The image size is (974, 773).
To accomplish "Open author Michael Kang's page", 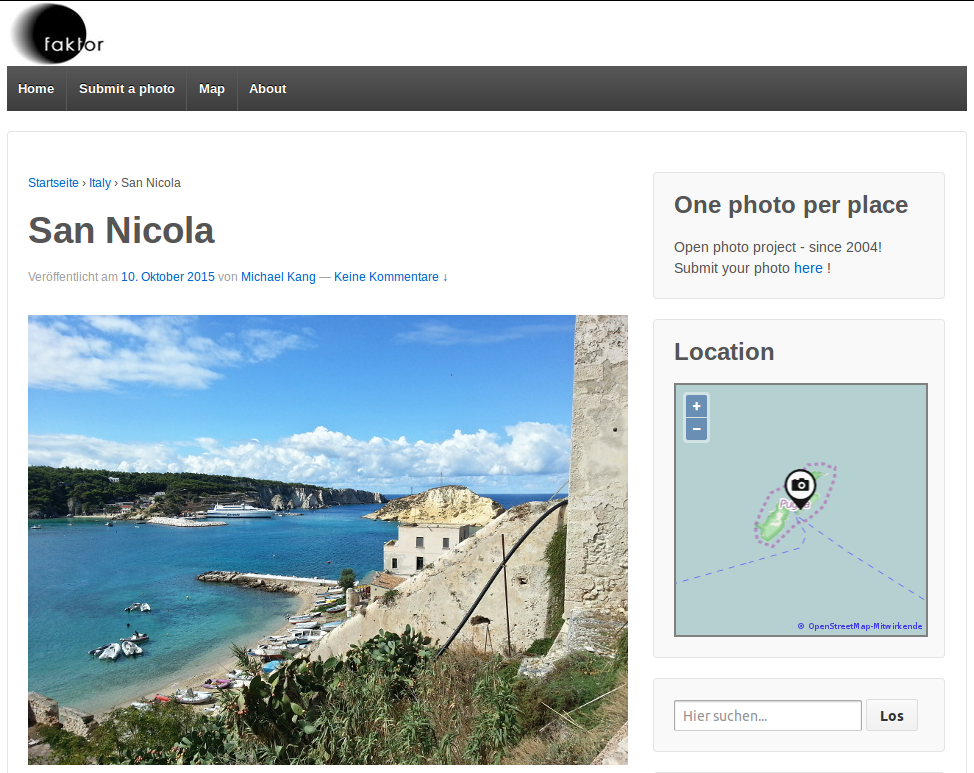I will coord(276,277).
